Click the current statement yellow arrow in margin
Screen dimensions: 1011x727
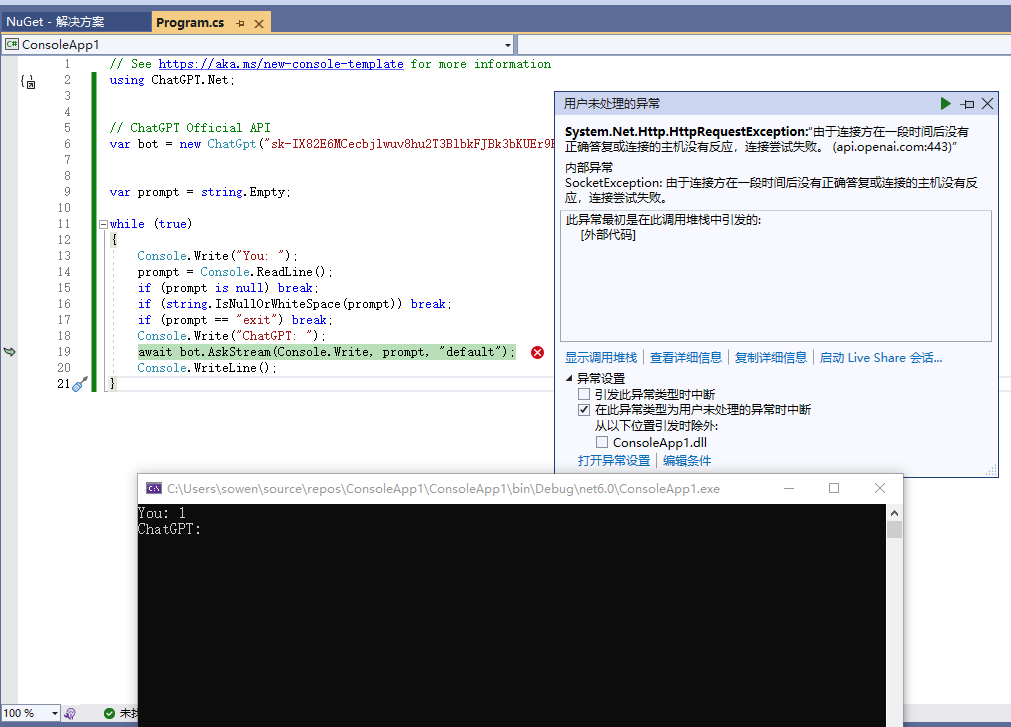[8, 352]
